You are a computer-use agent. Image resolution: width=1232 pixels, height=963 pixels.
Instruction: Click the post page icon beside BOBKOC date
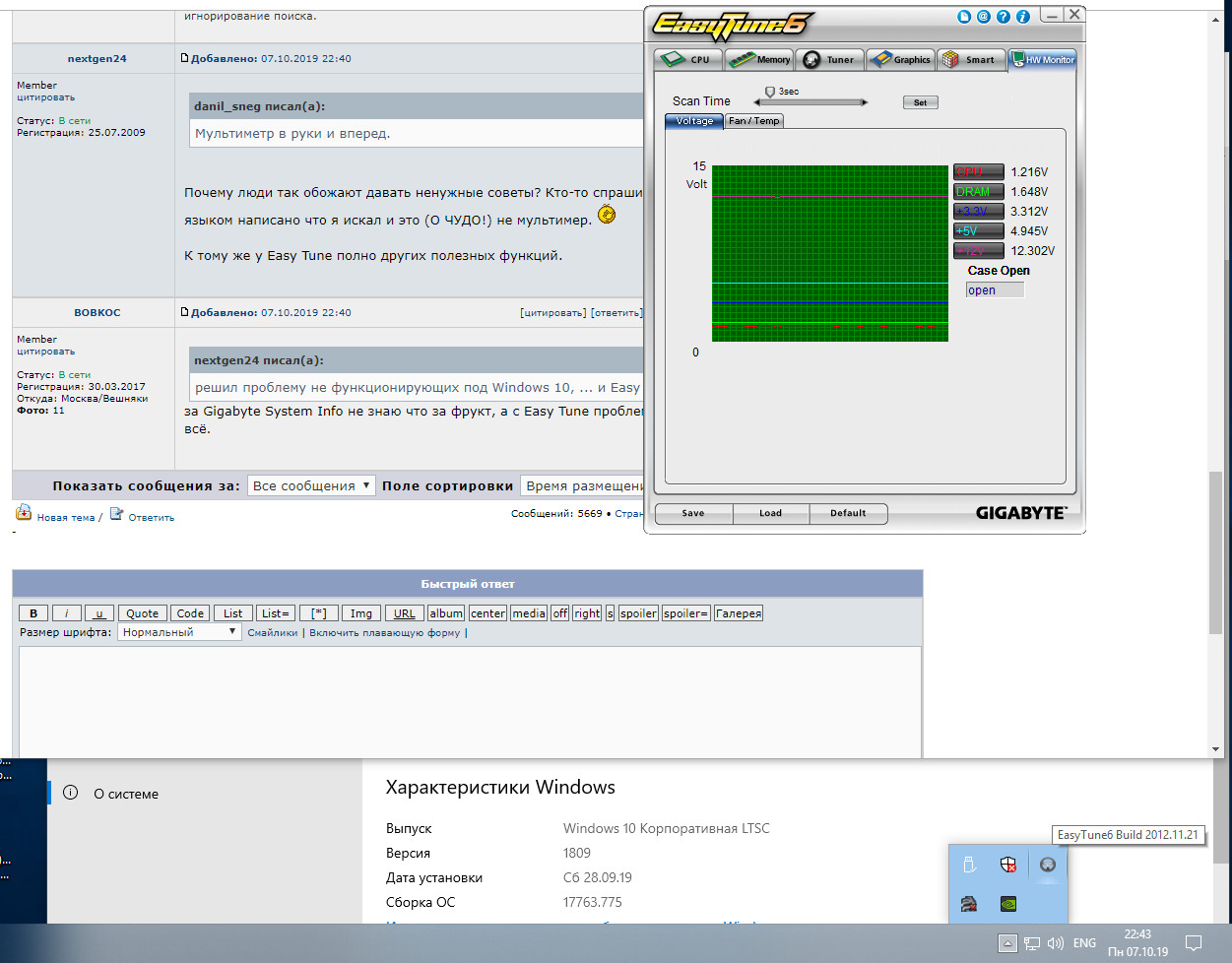point(184,312)
